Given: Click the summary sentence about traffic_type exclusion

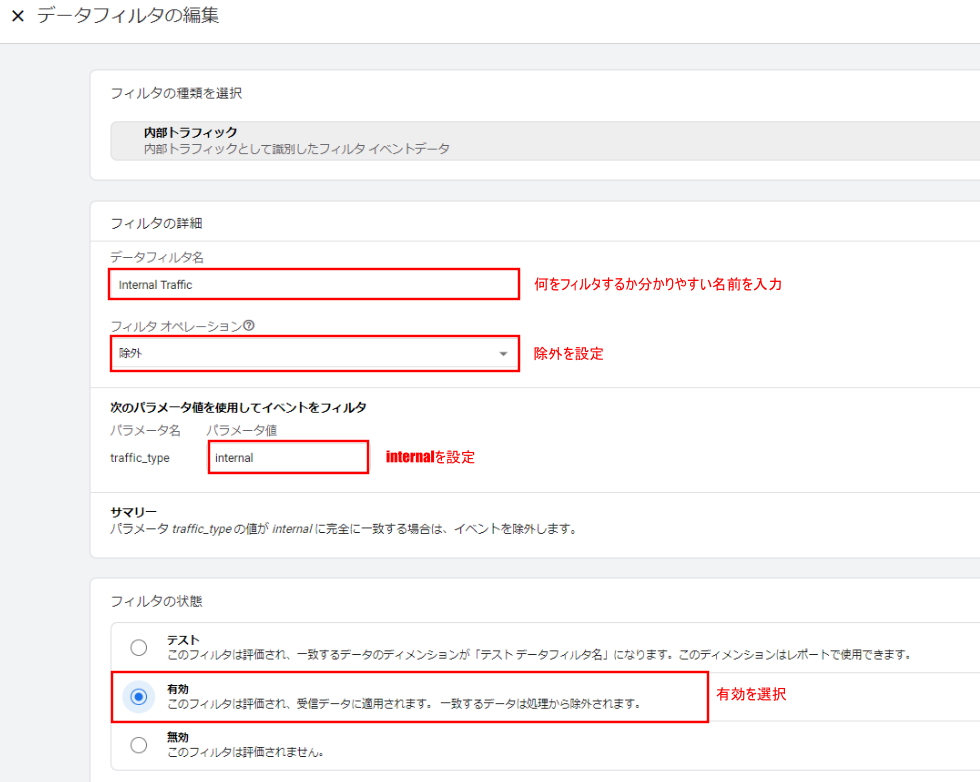Looking at the screenshot, I should [x=344, y=529].
